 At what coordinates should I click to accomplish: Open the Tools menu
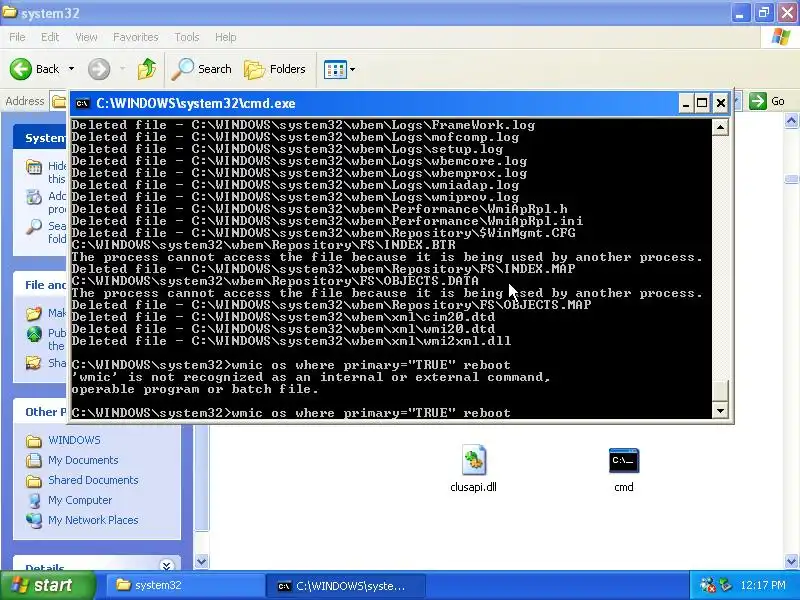coord(187,37)
